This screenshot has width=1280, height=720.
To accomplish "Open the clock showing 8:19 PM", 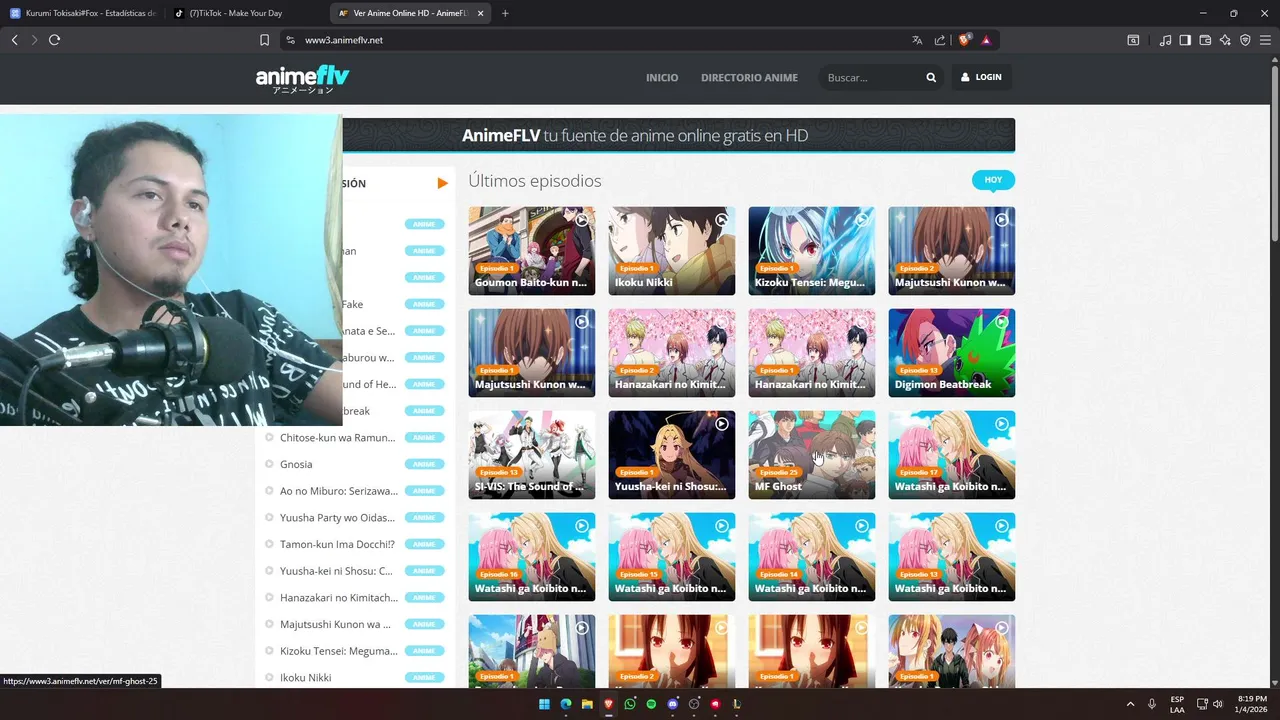I will (1253, 704).
